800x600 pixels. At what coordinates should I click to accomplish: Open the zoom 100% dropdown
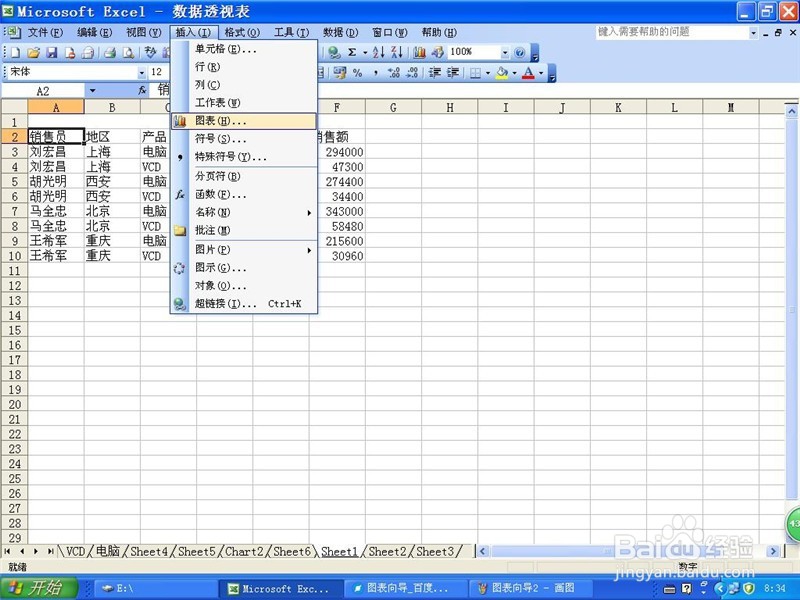click(505, 52)
